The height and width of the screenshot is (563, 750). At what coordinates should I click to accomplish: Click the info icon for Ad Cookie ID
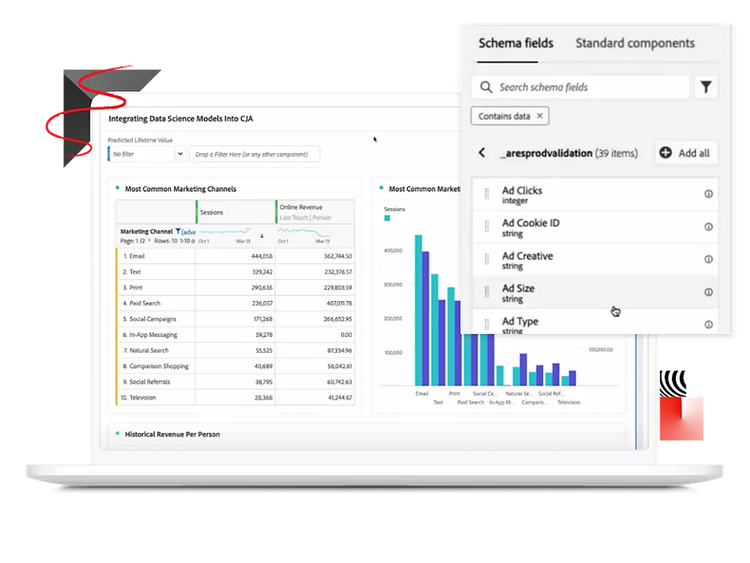(708, 227)
